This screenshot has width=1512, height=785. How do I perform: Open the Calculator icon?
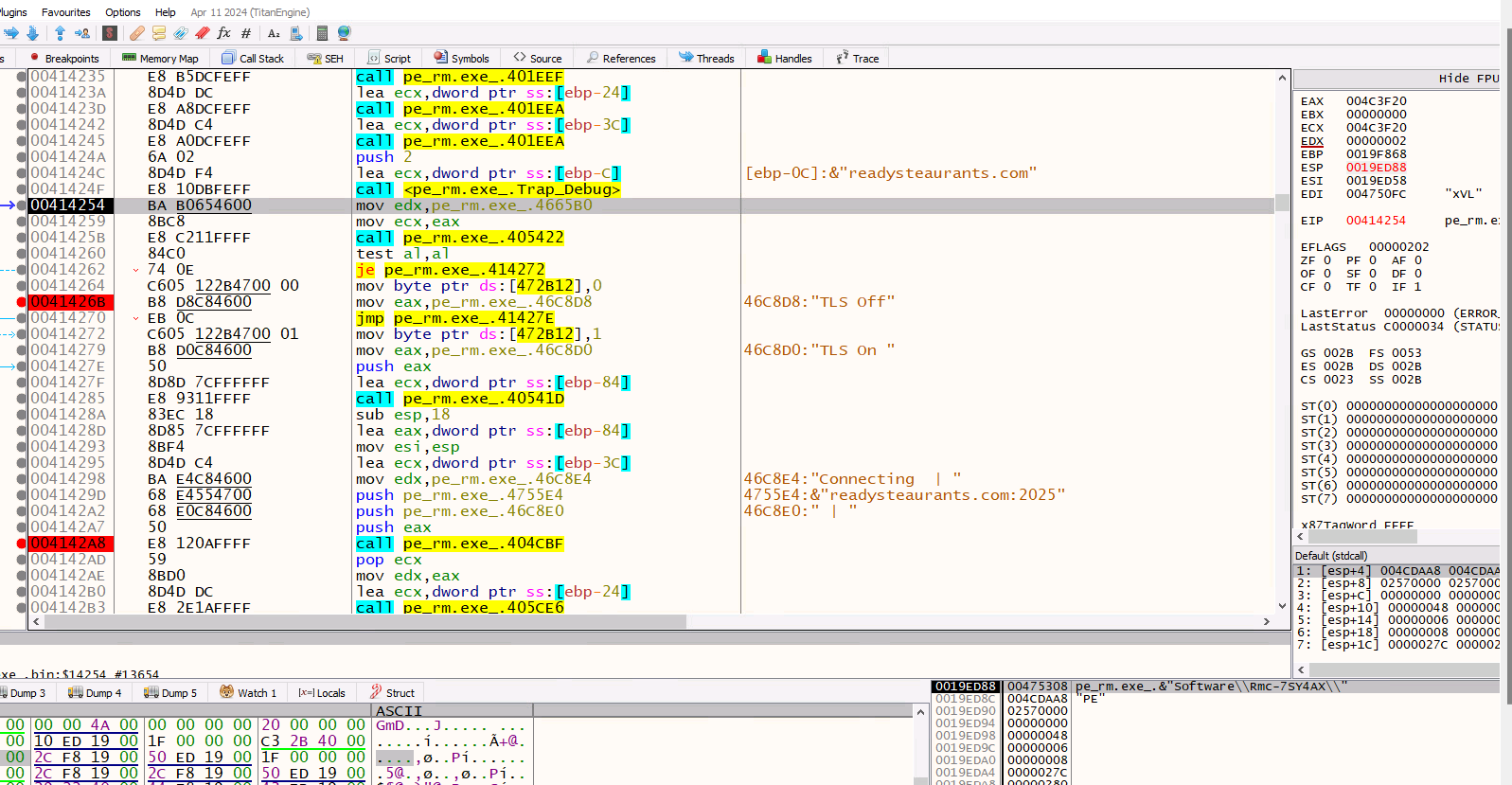point(322,33)
